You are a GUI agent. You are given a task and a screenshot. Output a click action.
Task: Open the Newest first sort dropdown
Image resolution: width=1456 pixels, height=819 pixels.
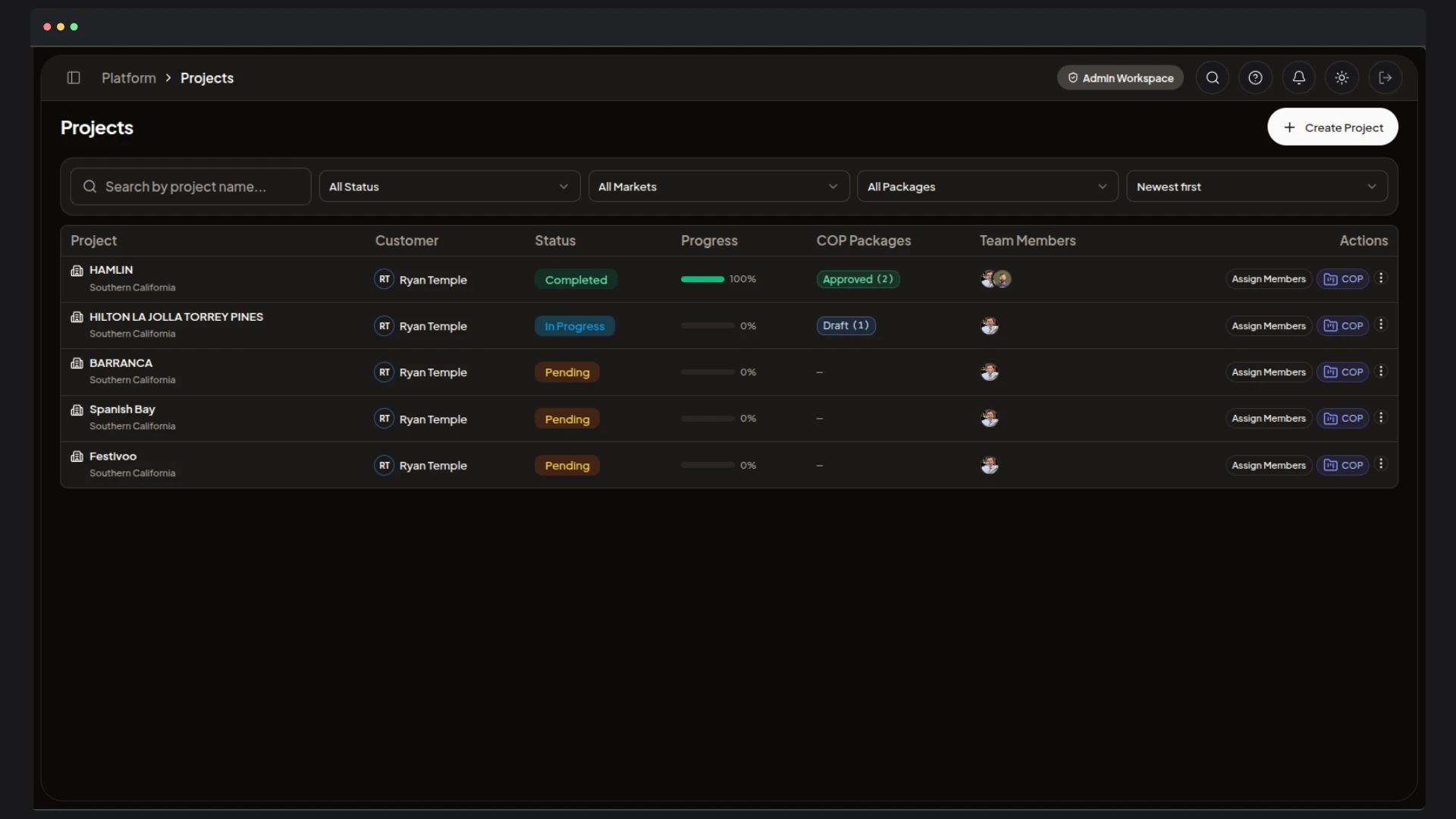point(1257,187)
